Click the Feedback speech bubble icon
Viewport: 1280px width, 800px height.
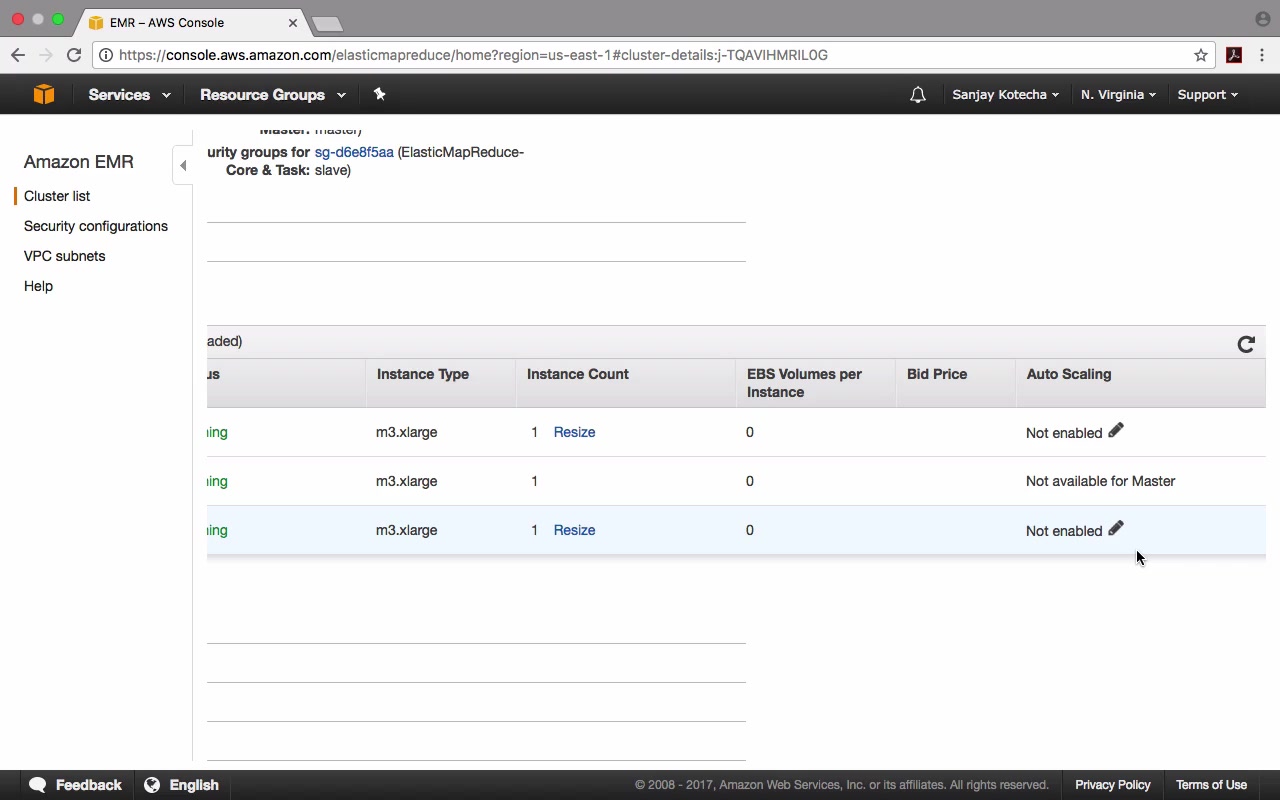(38, 785)
